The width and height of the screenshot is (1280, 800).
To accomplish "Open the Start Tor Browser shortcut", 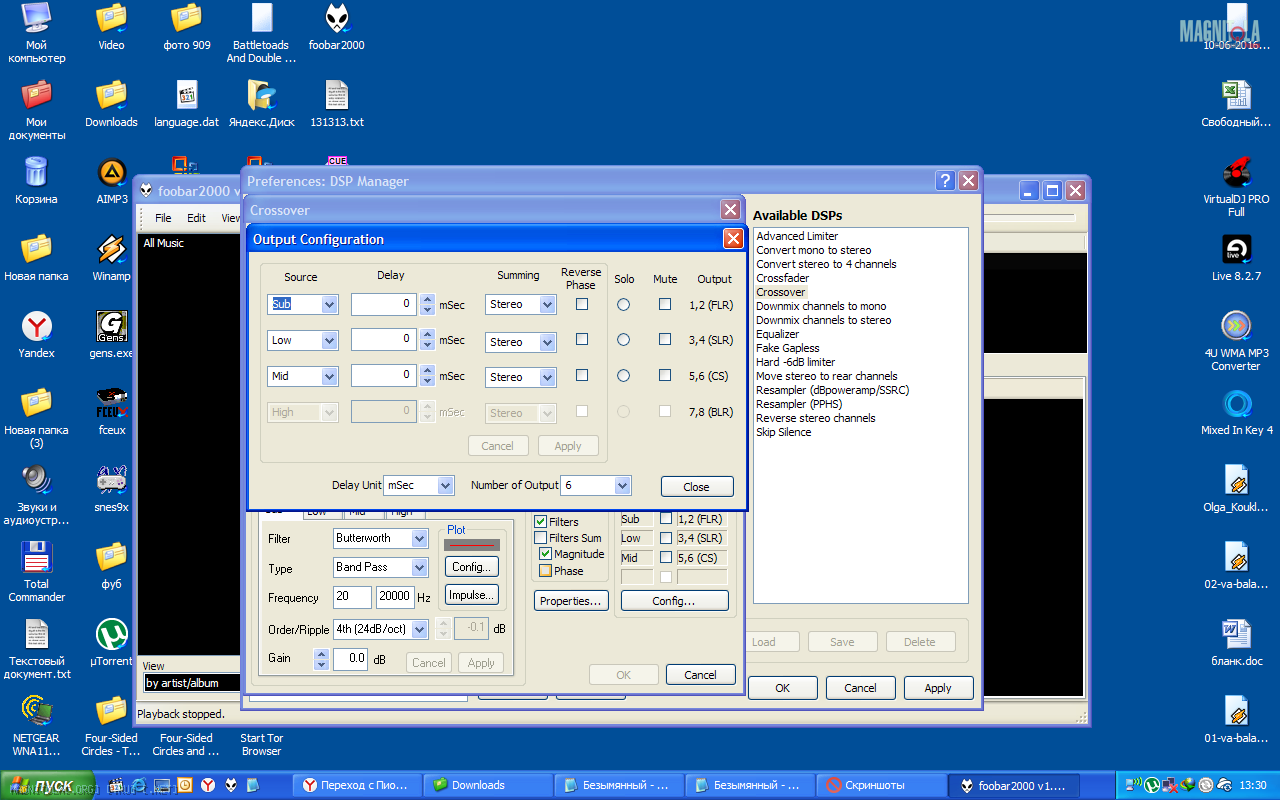I will click(261, 745).
